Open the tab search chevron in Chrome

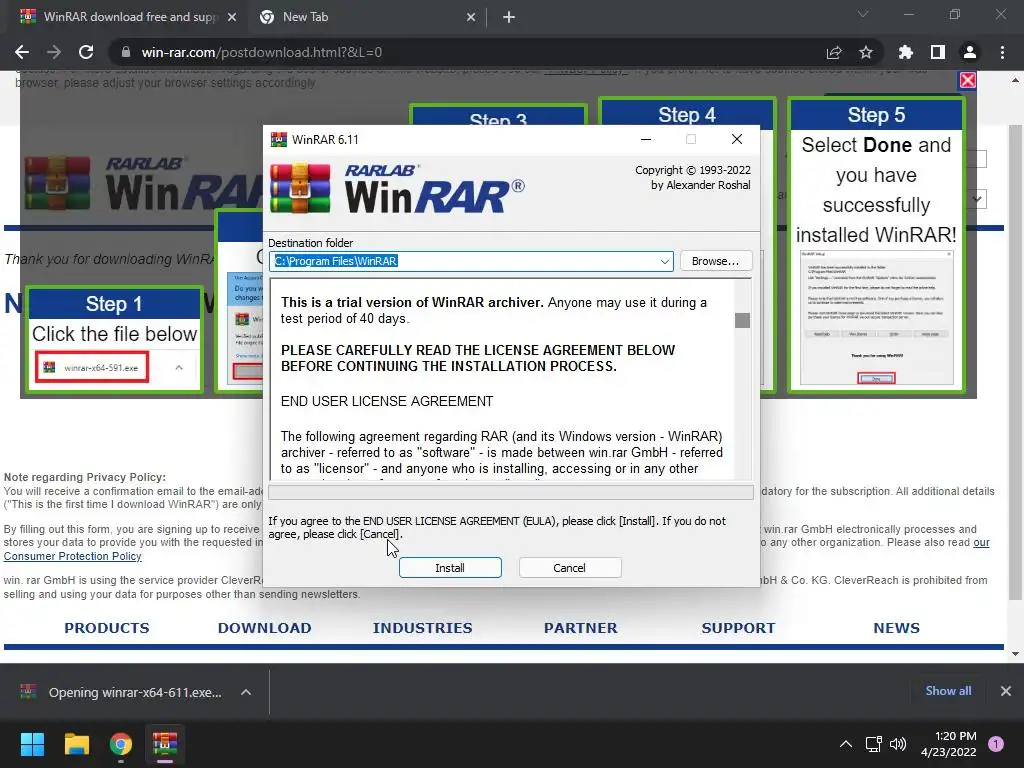(x=863, y=14)
